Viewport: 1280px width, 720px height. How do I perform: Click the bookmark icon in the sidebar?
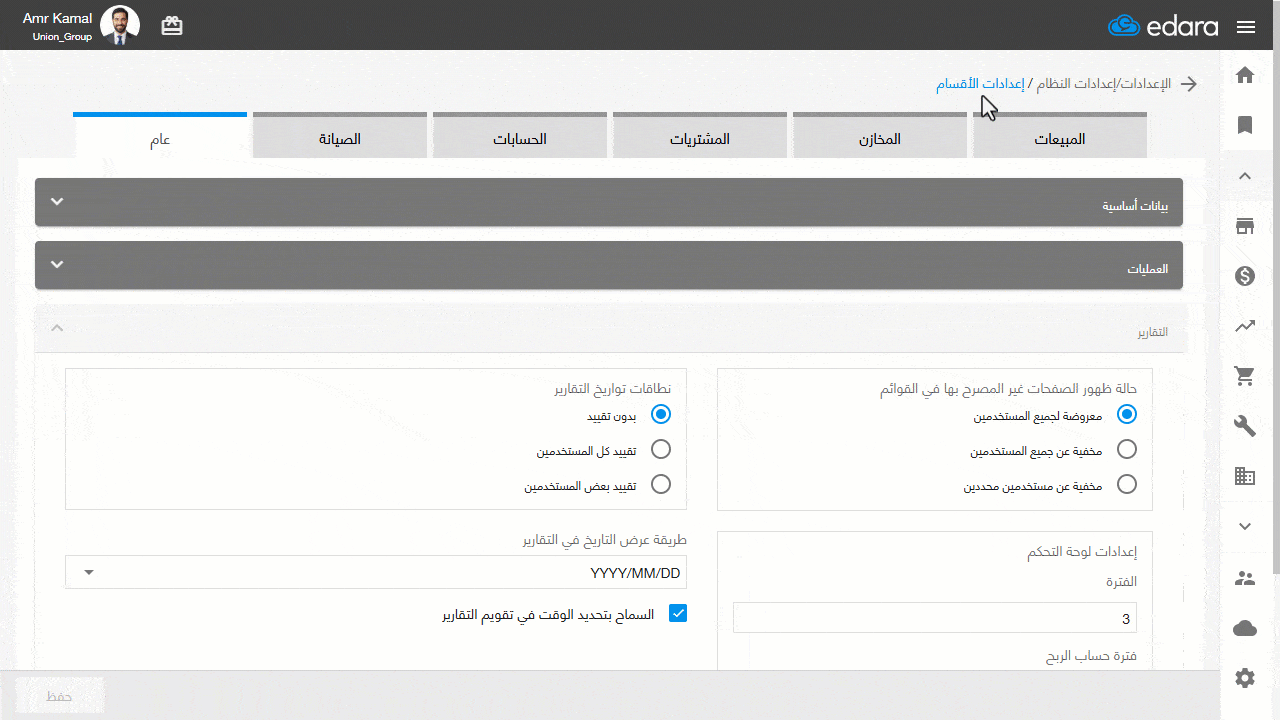coord(1244,125)
